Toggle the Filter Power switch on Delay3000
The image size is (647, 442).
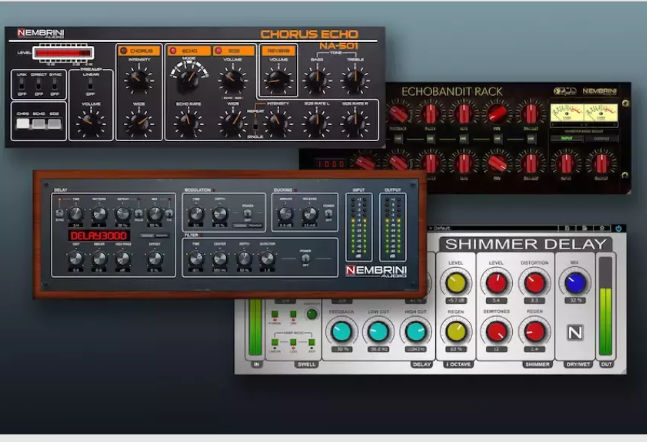pyautogui.click(x=305, y=258)
